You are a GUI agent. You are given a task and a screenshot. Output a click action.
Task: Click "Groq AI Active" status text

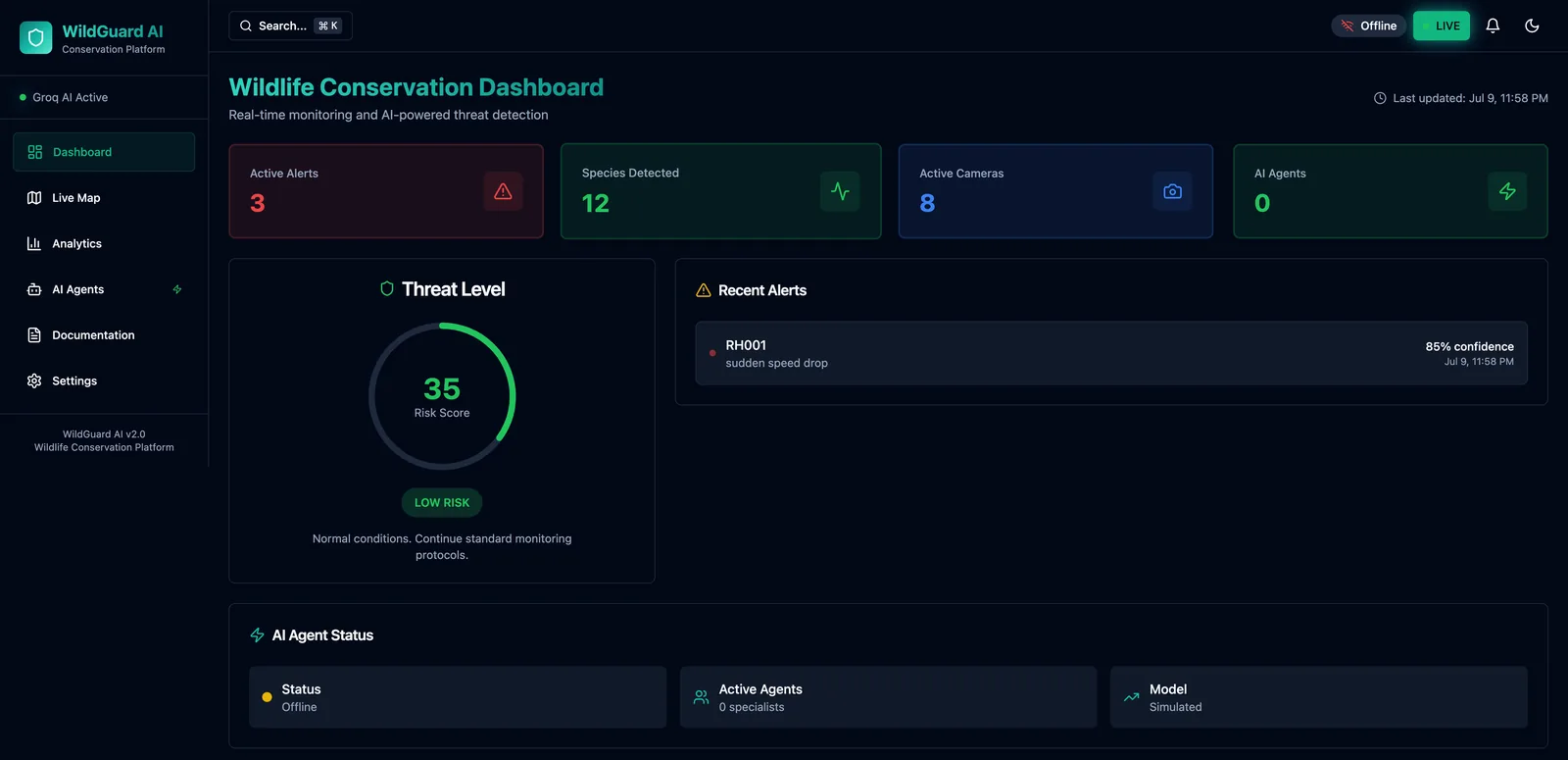(x=71, y=97)
